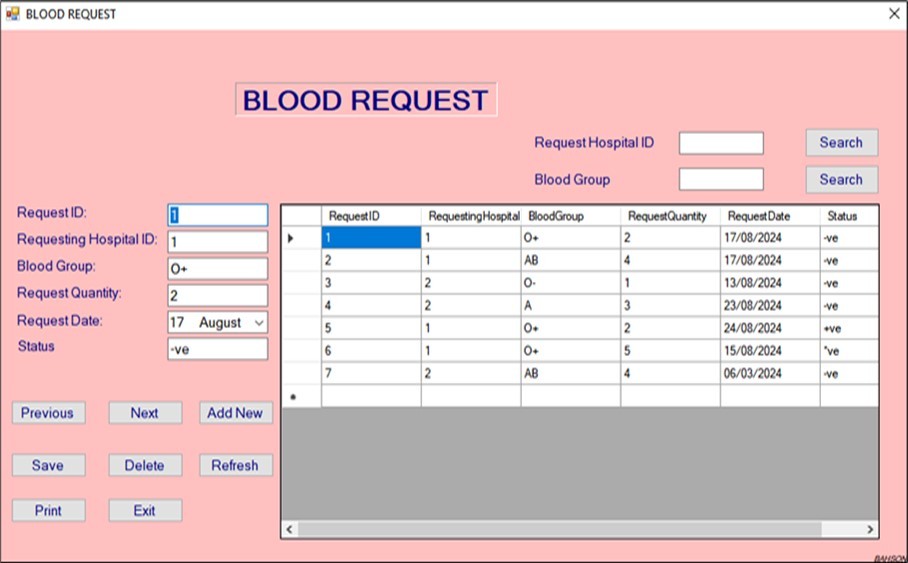The image size is (908, 563).
Task: Click the Request Quantity text field
Action: tap(218, 296)
